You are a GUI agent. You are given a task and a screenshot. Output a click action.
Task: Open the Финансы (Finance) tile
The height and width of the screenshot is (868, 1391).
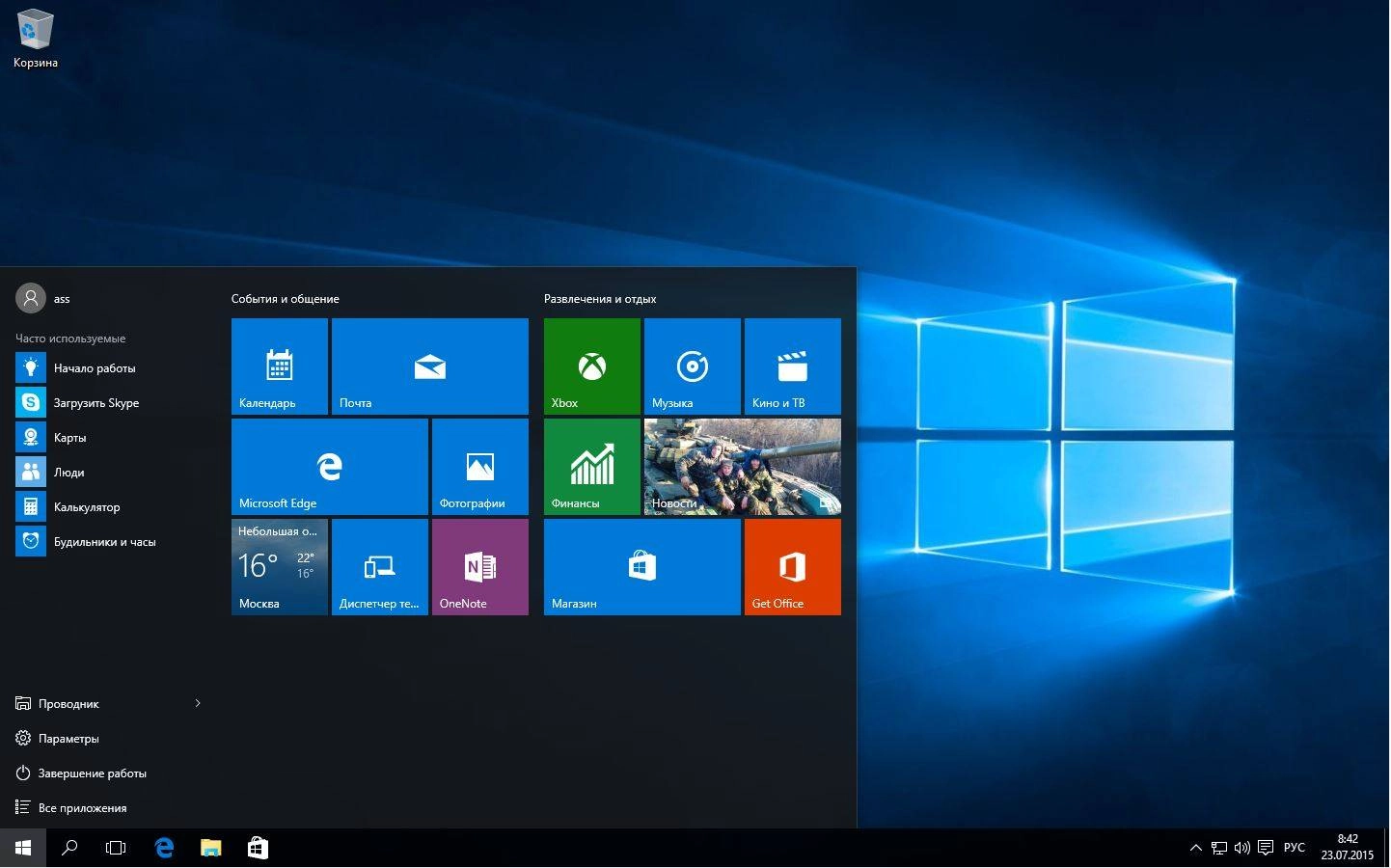(x=592, y=467)
